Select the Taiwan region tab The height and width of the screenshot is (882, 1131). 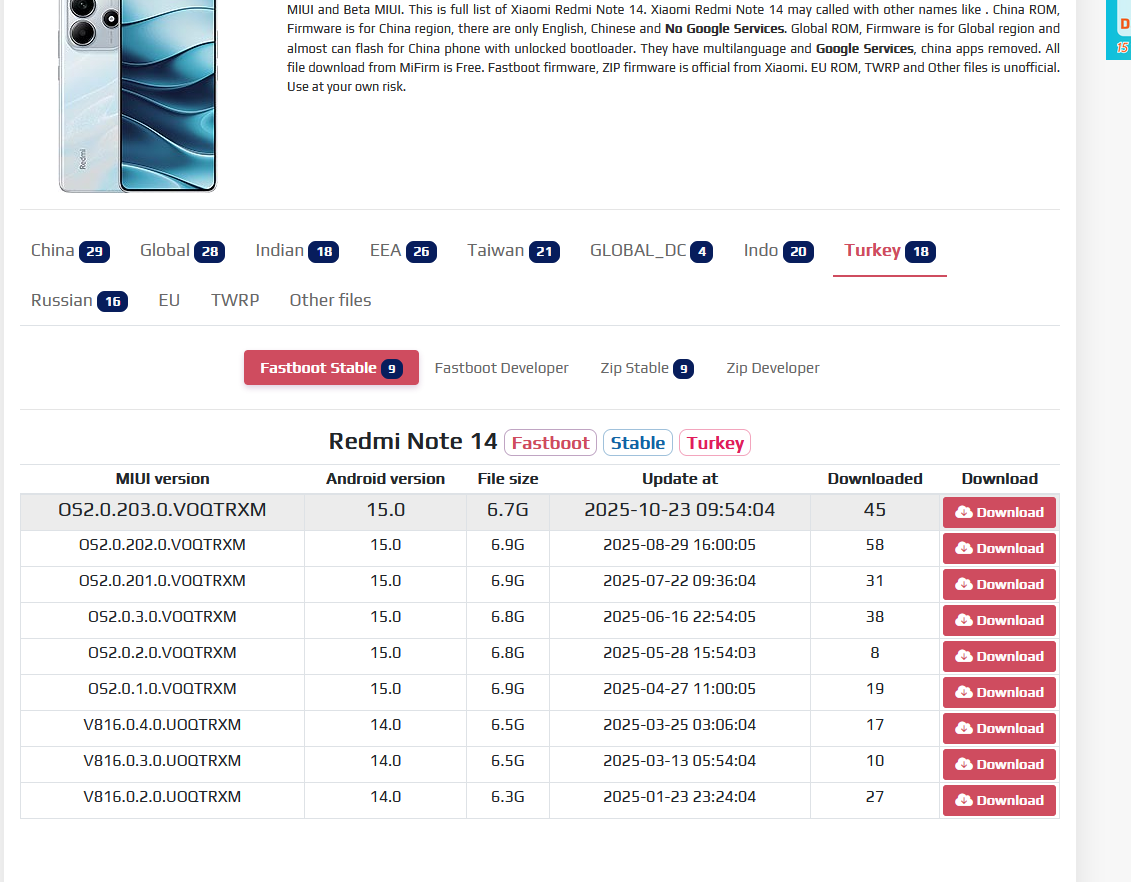tap(513, 251)
